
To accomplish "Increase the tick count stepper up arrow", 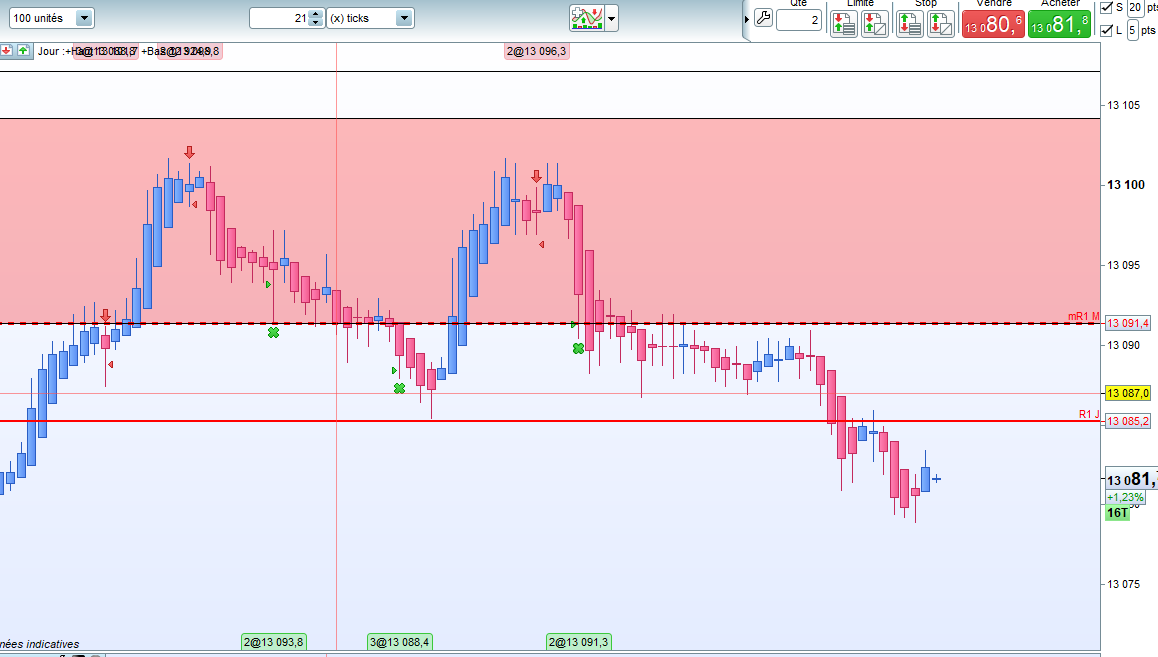I will pos(316,13).
